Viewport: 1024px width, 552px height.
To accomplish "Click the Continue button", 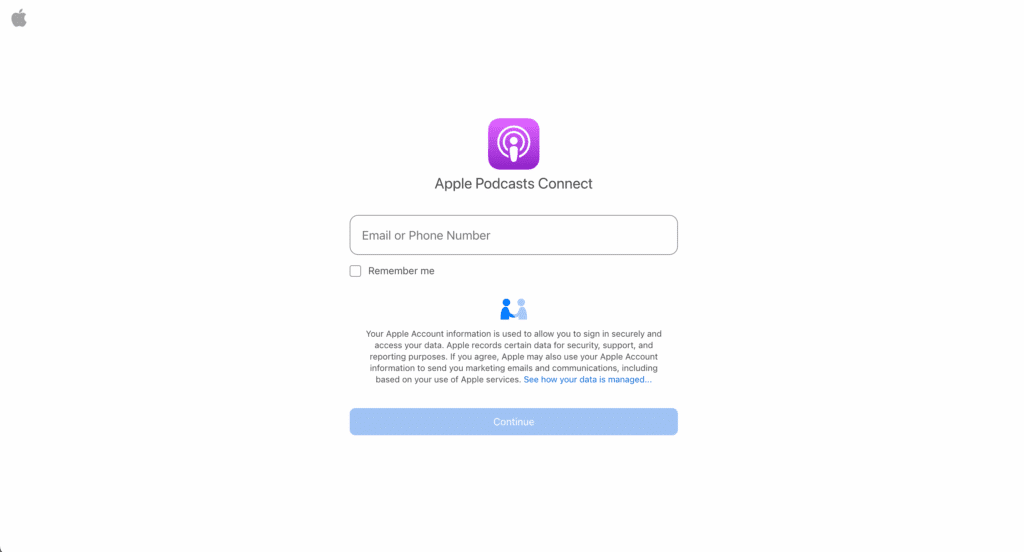I will [513, 422].
